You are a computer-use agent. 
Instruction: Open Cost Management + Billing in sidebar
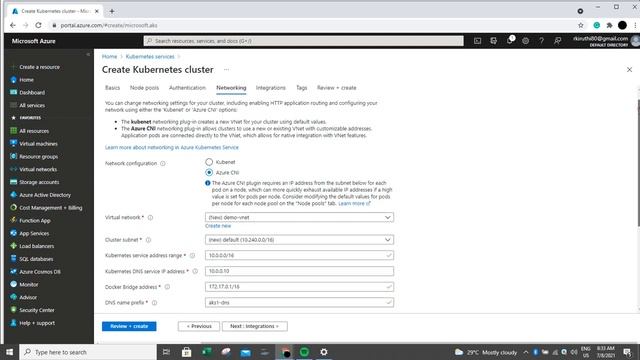51,208
